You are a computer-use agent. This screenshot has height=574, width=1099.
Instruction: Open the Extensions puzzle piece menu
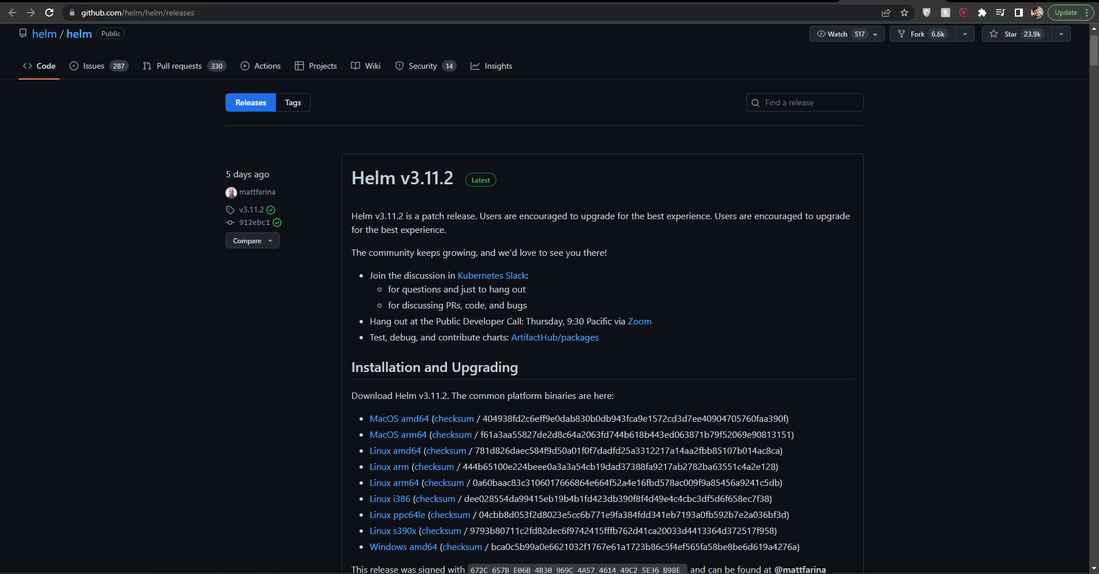982,13
